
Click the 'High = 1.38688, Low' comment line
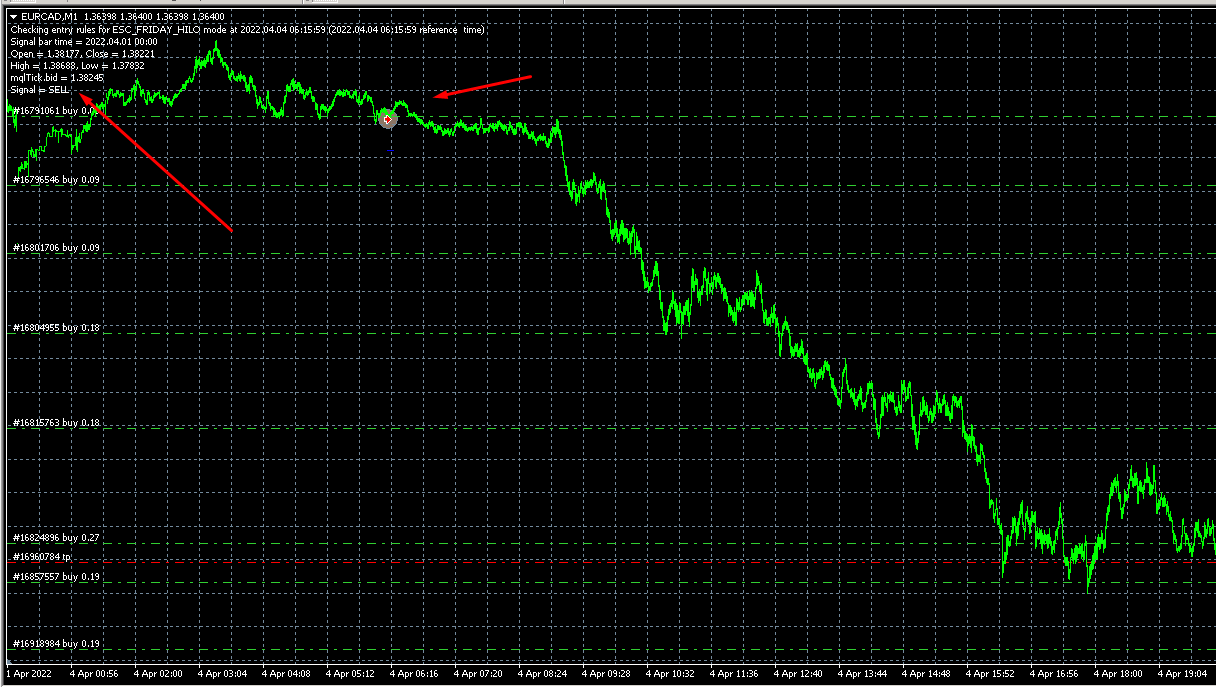[77, 66]
